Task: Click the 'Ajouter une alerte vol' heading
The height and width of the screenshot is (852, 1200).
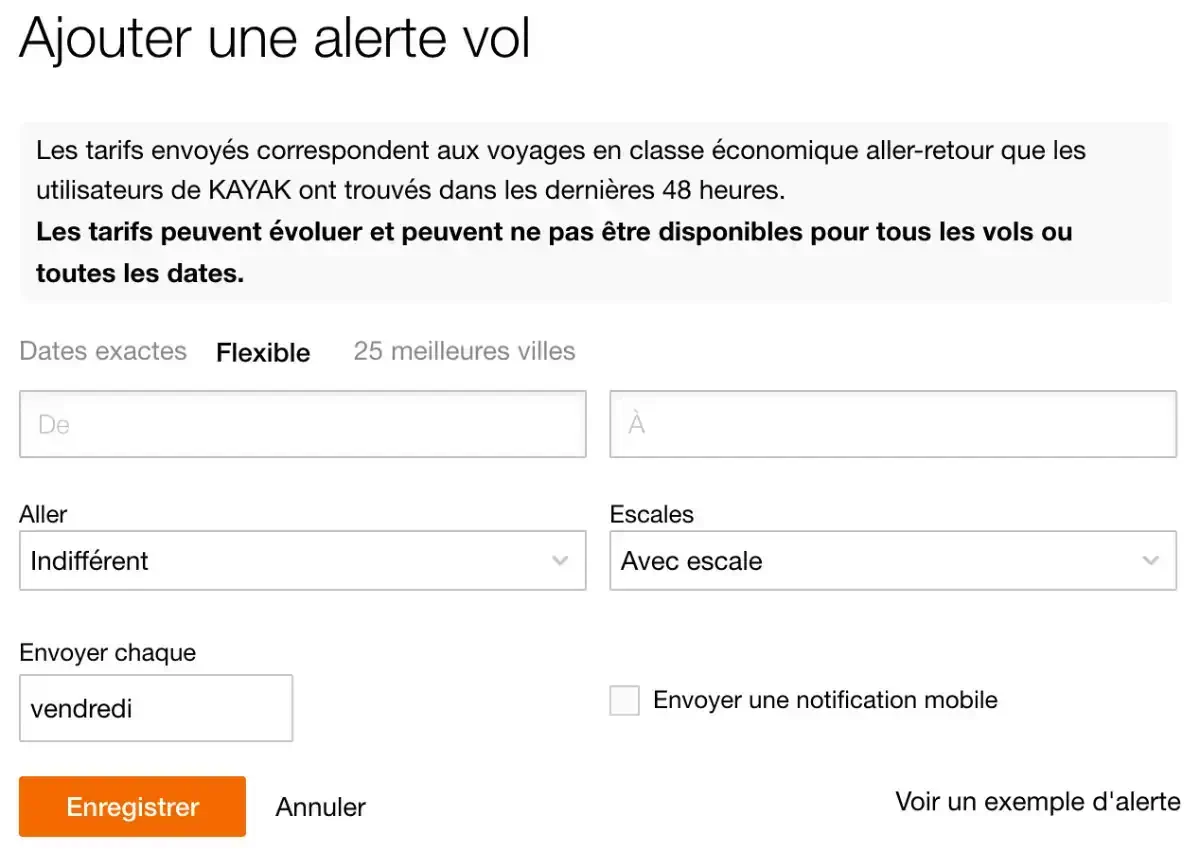Action: click(x=275, y=40)
